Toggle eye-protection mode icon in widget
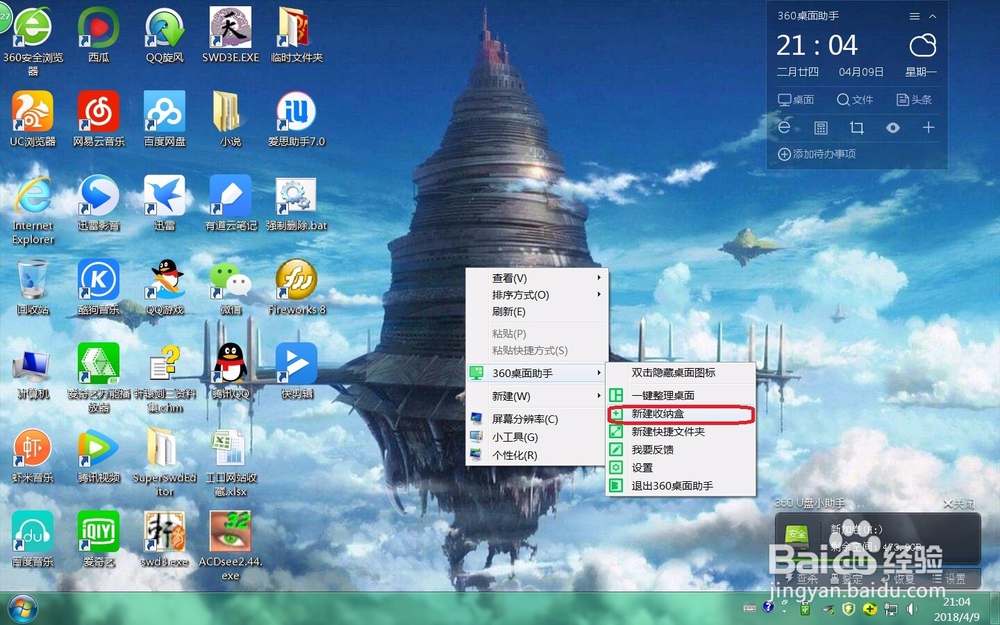Viewport: 1000px width, 625px height. click(x=893, y=127)
